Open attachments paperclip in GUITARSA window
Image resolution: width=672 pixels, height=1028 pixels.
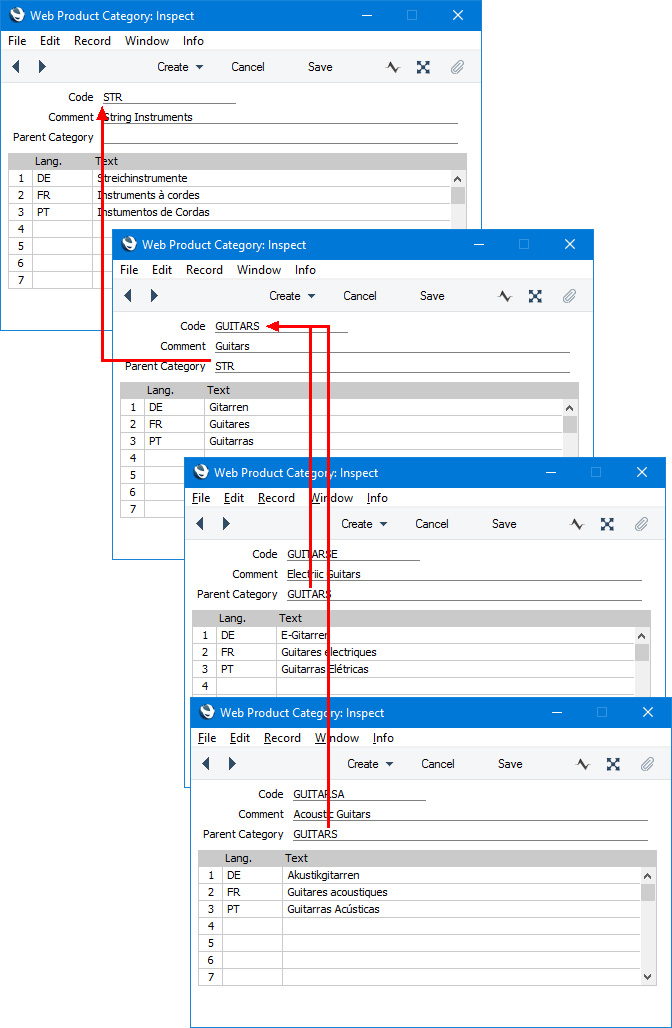pos(647,764)
